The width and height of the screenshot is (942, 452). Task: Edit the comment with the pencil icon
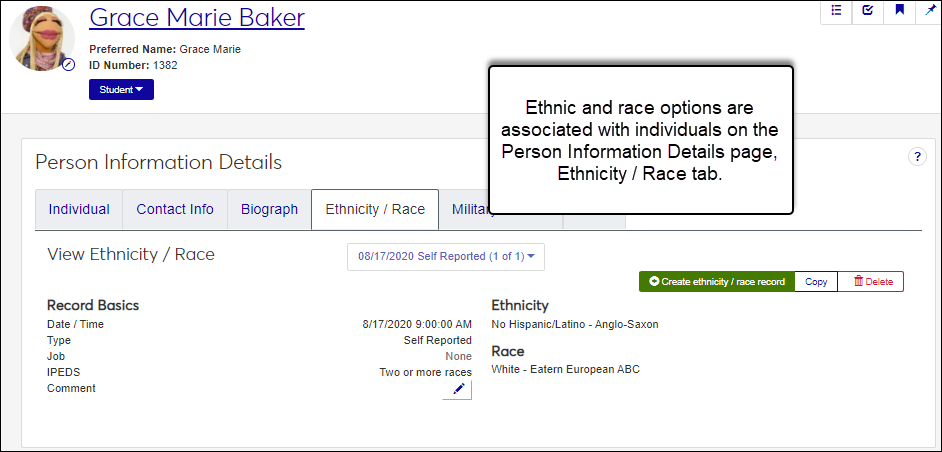pos(458,389)
